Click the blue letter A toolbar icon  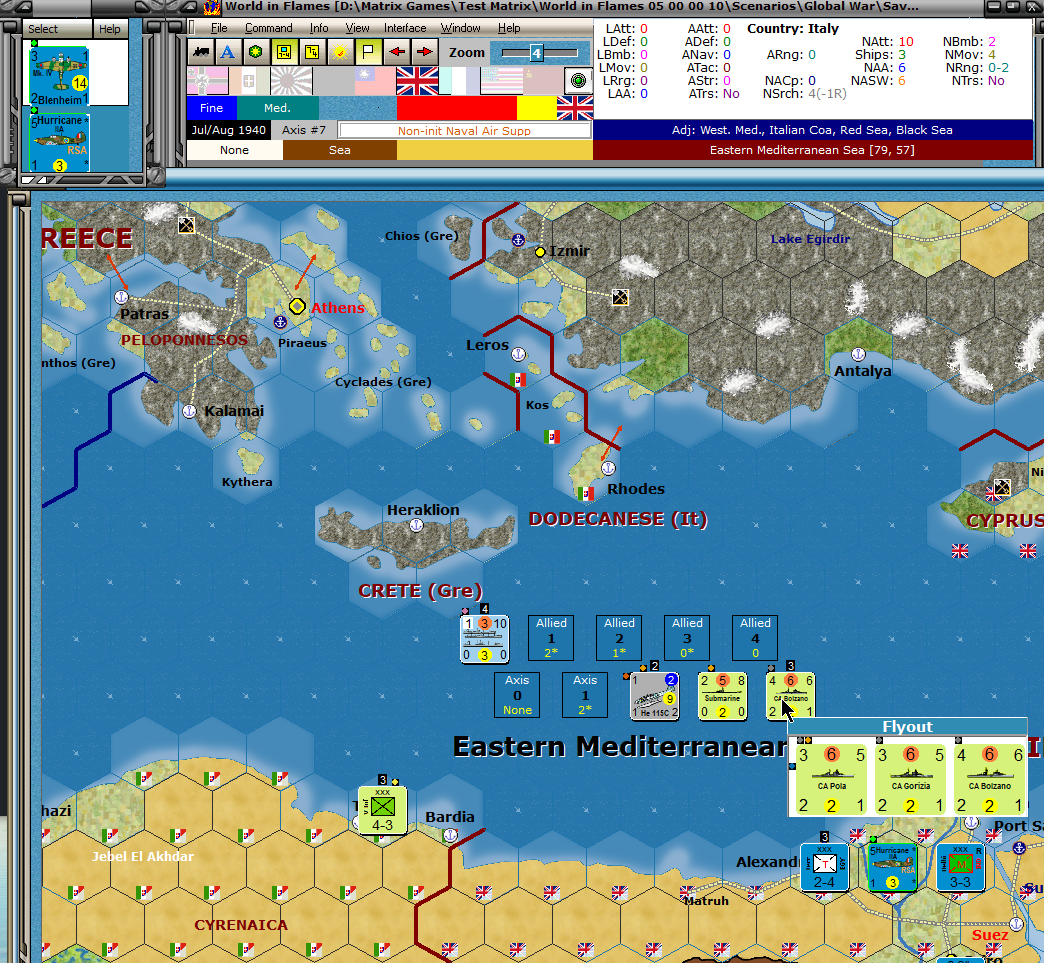coord(228,53)
